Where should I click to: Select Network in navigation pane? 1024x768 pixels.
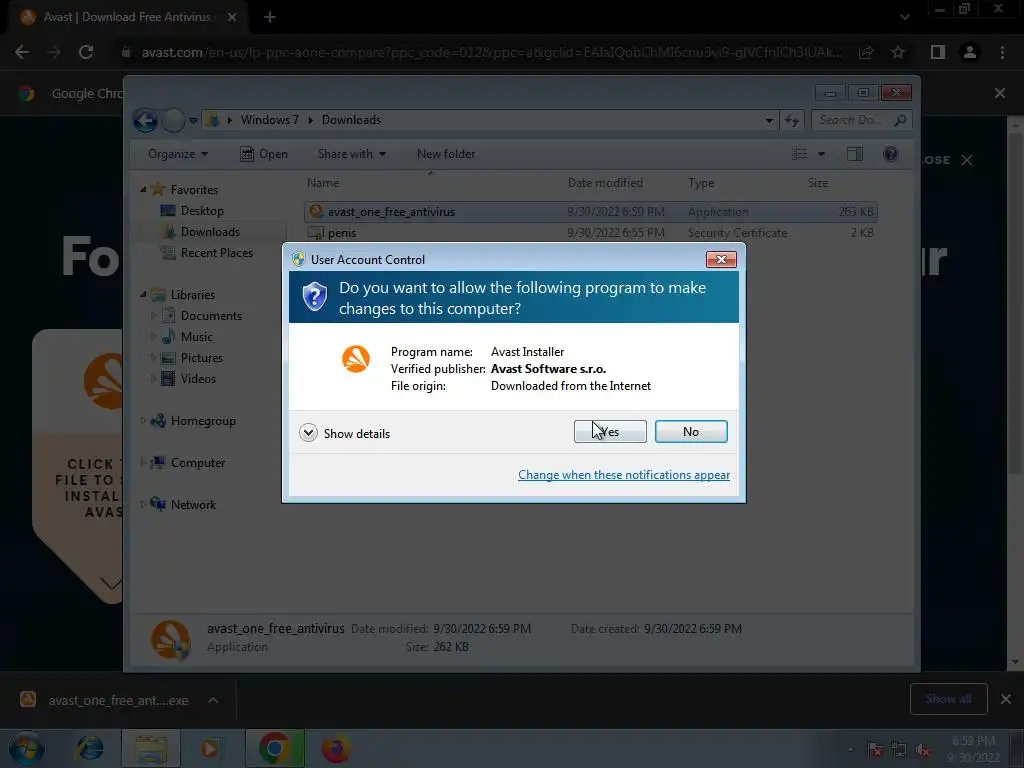[193, 505]
